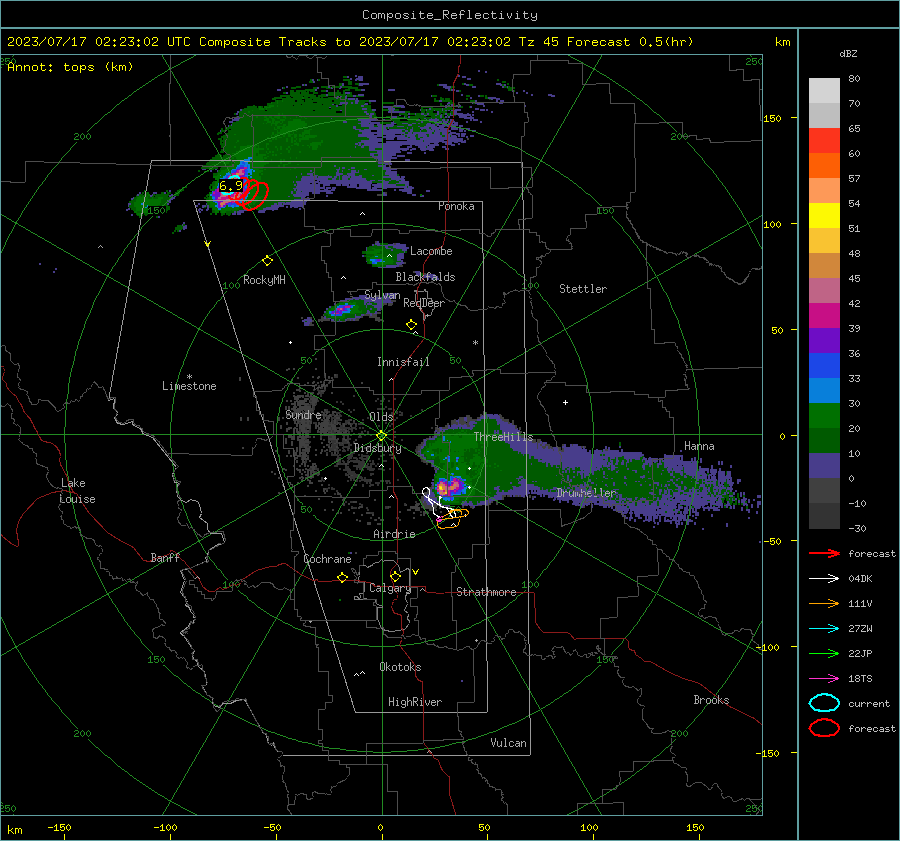The image size is (900, 841).
Task: Click the Strathmore city label
Action: (486, 592)
